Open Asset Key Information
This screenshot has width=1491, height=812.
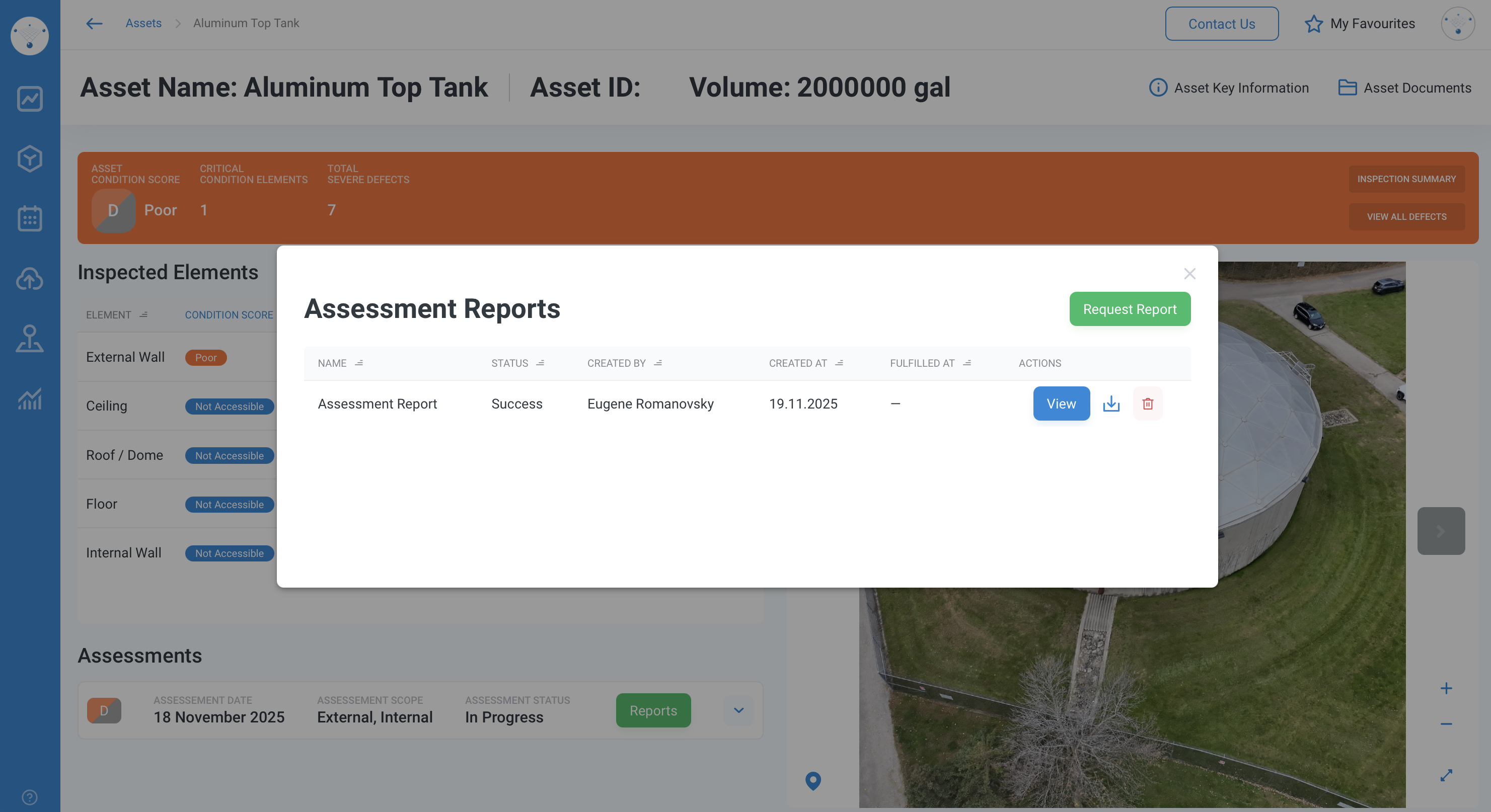coord(1228,88)
